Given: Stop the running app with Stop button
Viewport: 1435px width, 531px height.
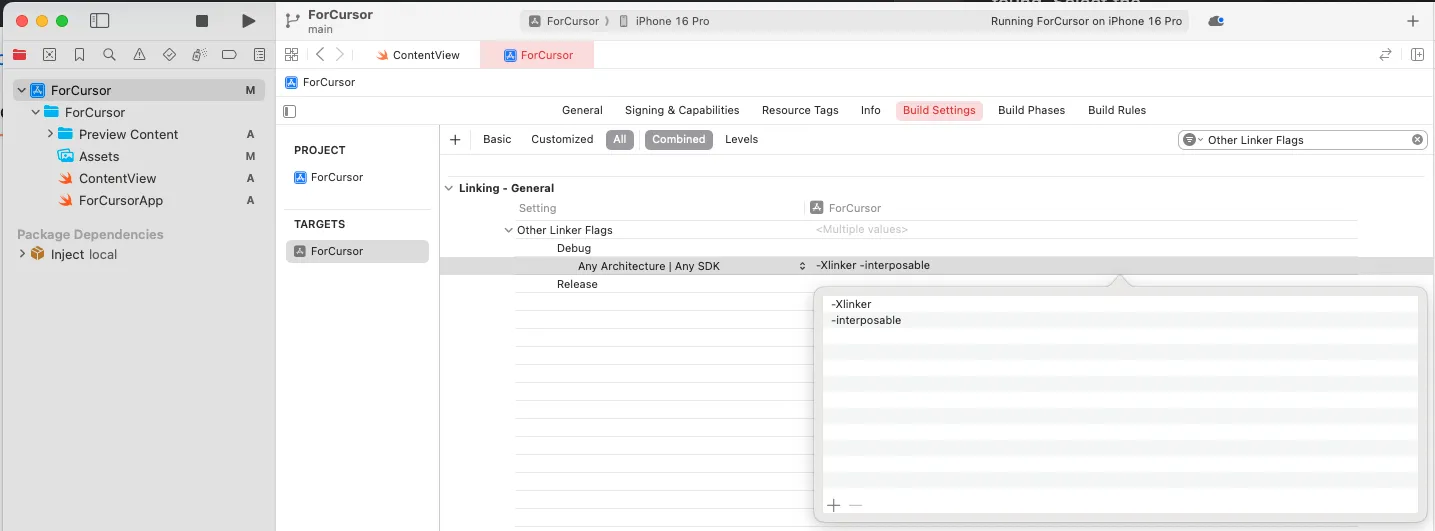Looking at the screenshot, I should click(x=202, y=21).
